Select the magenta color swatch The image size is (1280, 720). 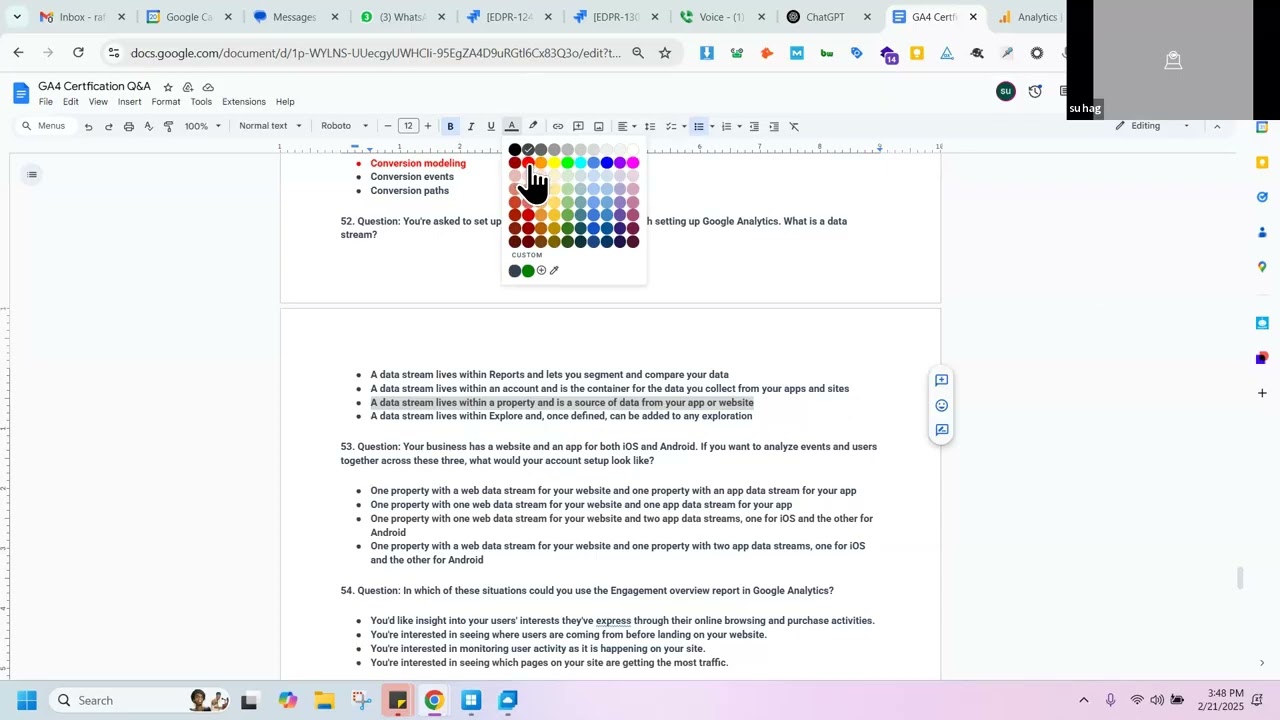click(633, 163)
